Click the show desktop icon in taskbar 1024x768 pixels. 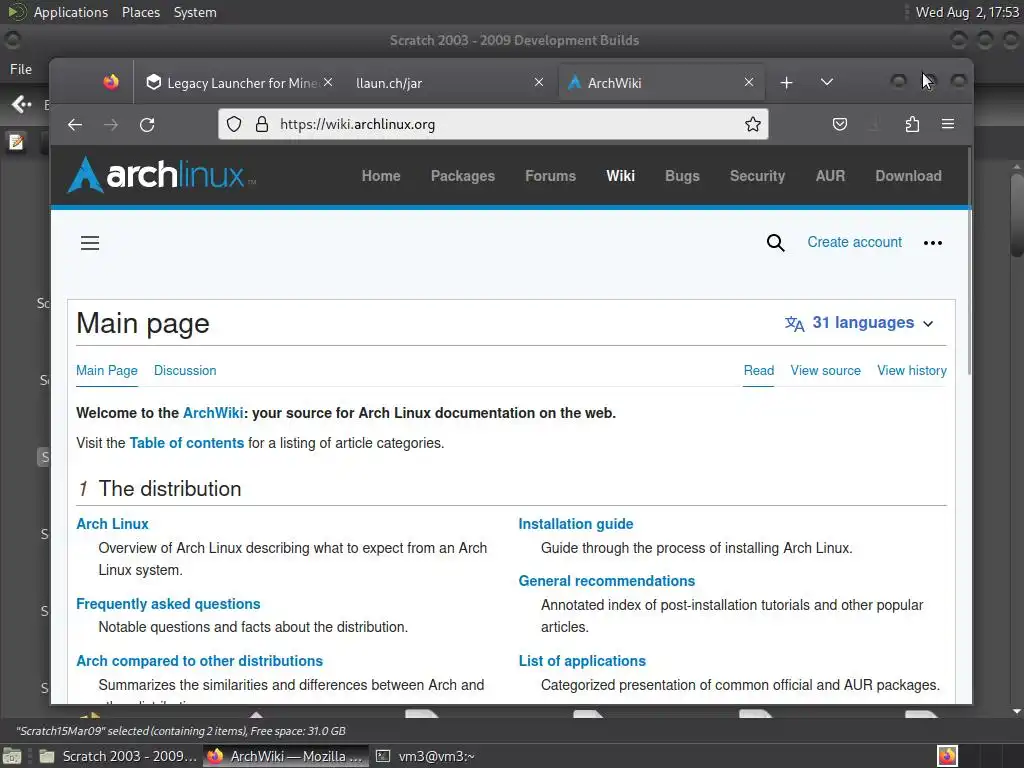pos(12,756)
